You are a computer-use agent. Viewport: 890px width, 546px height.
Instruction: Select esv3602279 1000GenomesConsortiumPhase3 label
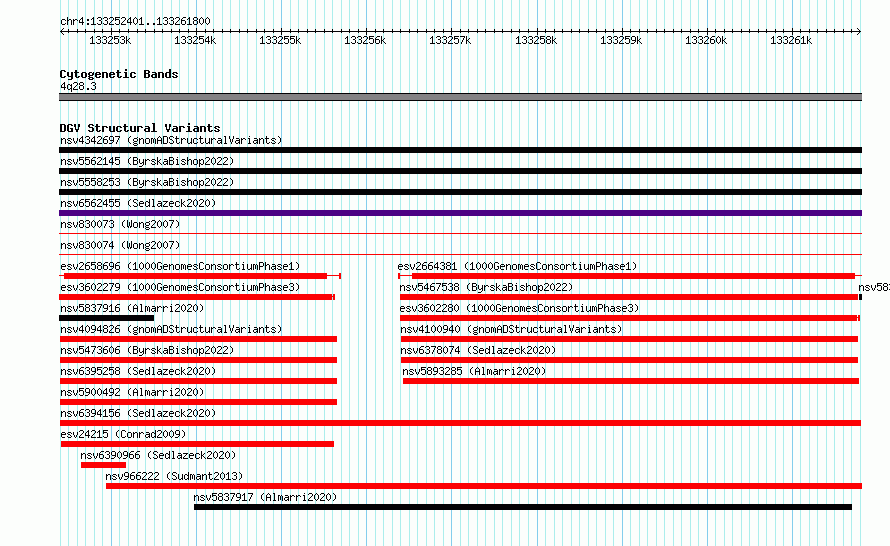[x=180, y=287]
